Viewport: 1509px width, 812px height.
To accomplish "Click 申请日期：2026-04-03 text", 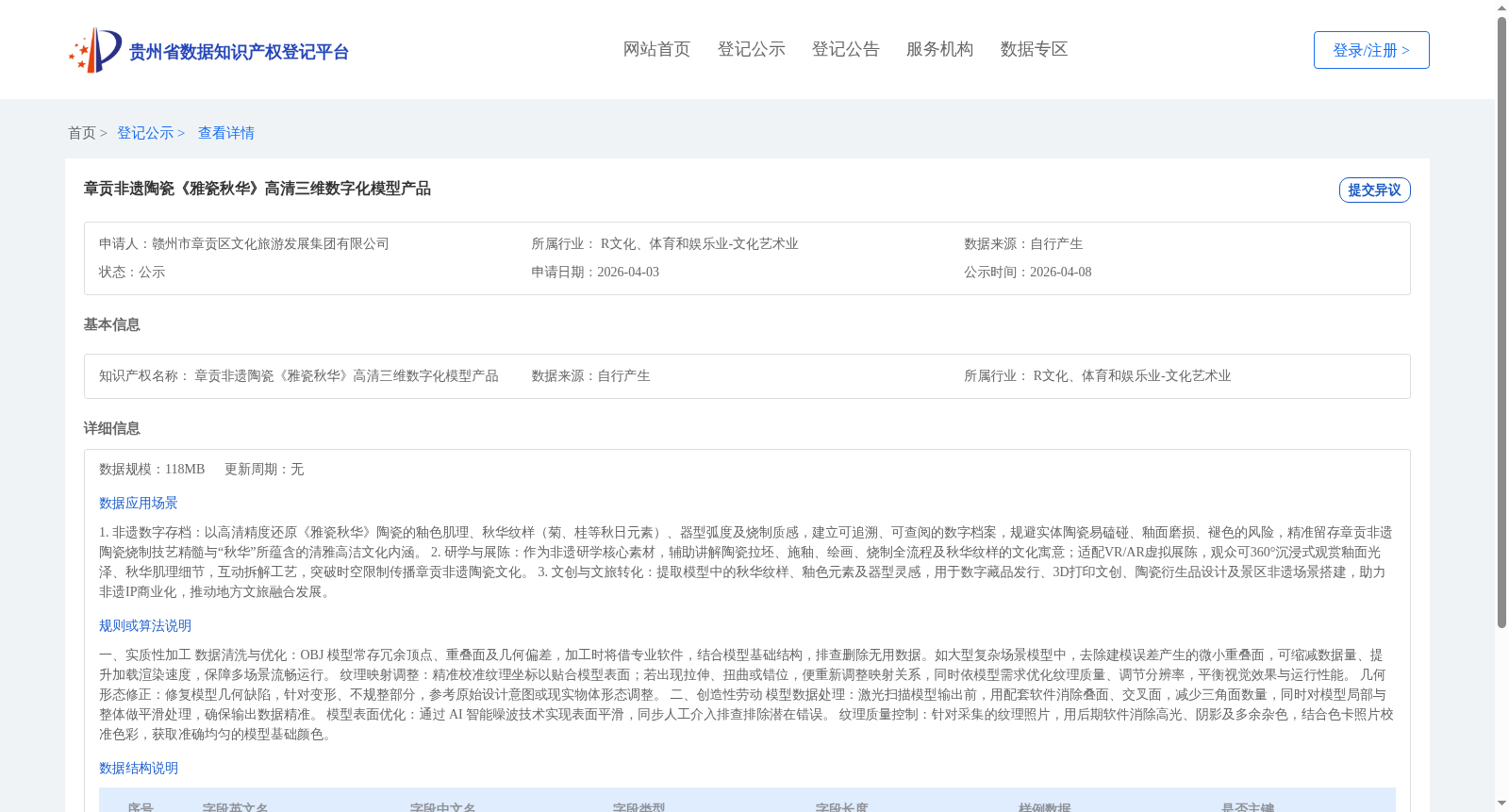I will point(595,272).
